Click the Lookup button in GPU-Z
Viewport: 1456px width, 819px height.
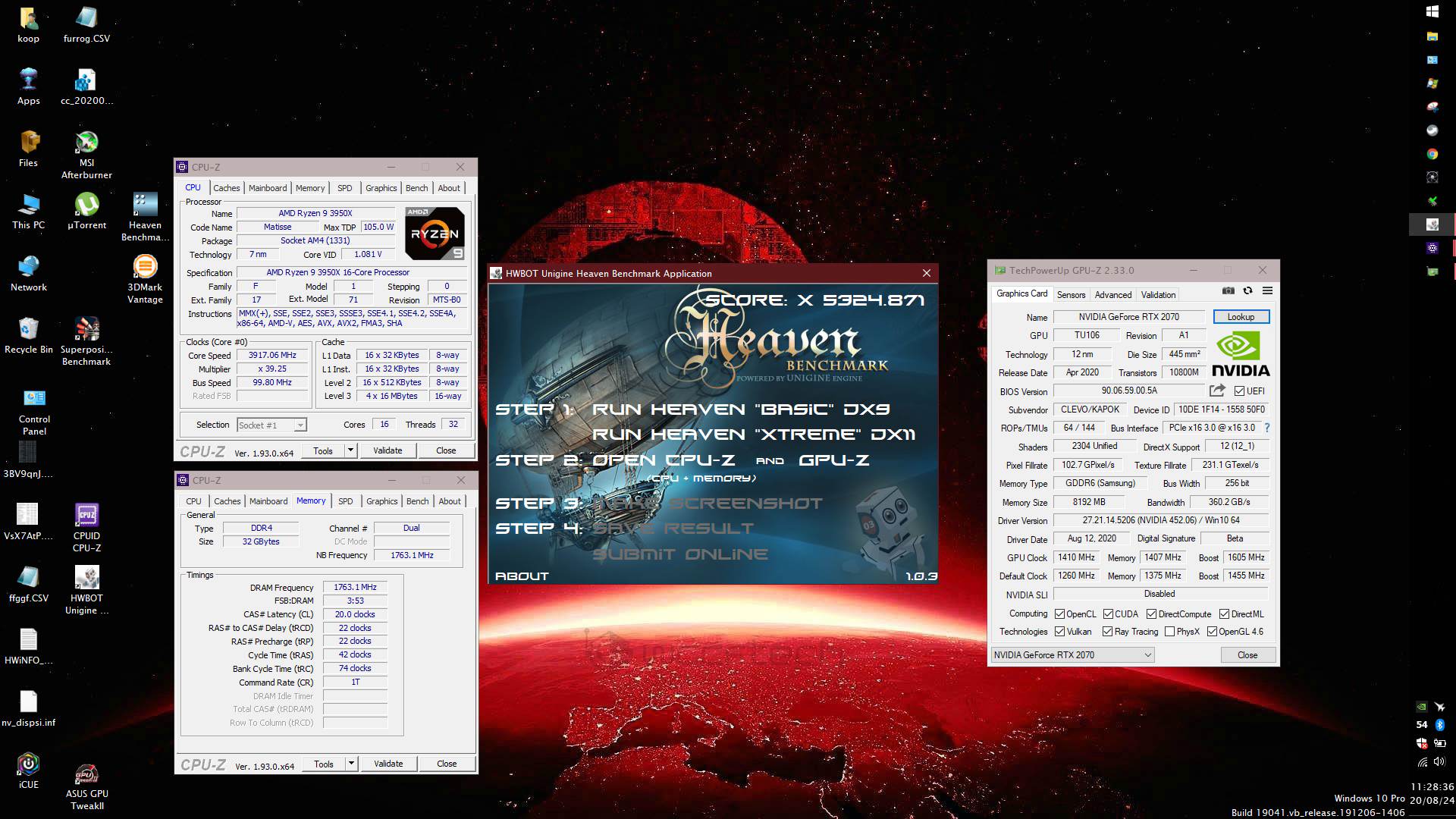(1241, 317)
